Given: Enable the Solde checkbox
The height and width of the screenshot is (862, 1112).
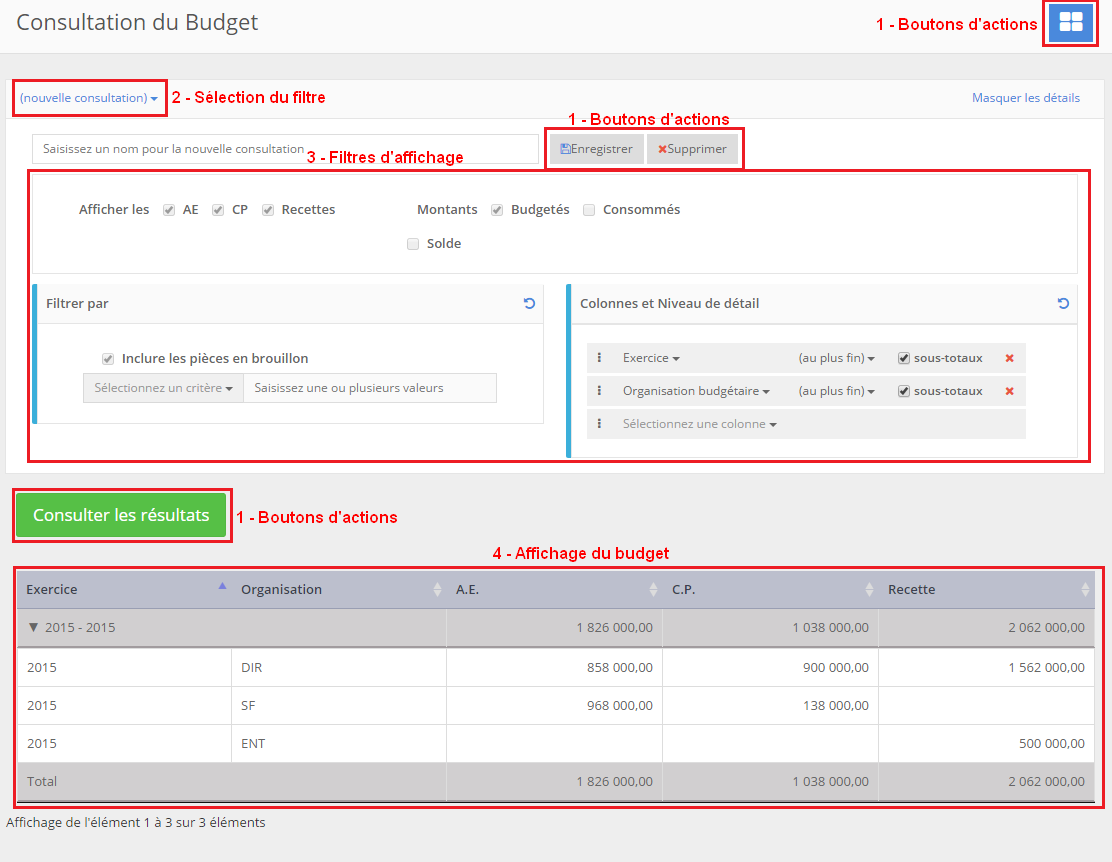Looking at the screenshot, I should pos(413,243).
